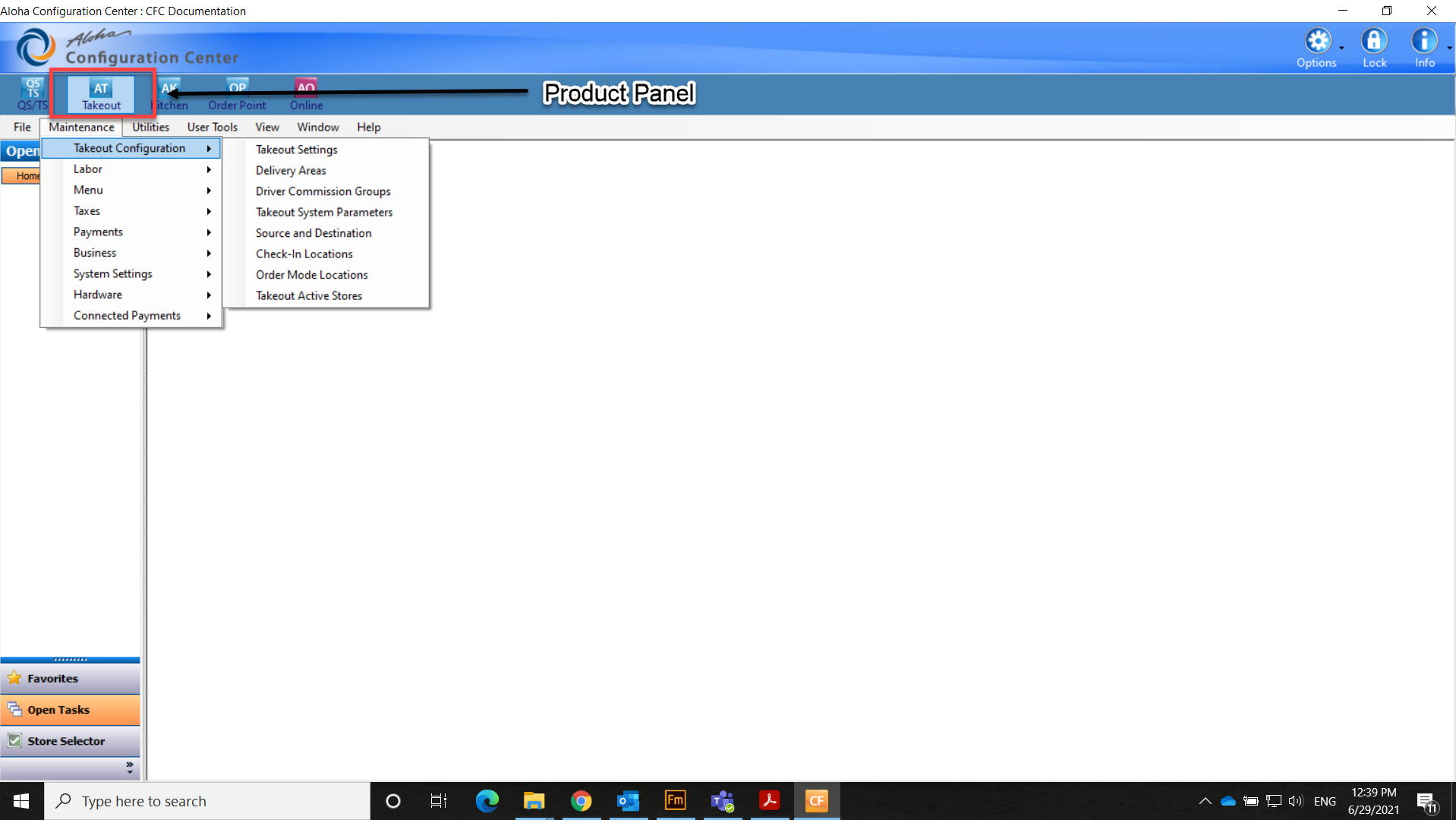Screen dimensions: 1456x820
Task: Open the View menu
Action: (266, 127)
